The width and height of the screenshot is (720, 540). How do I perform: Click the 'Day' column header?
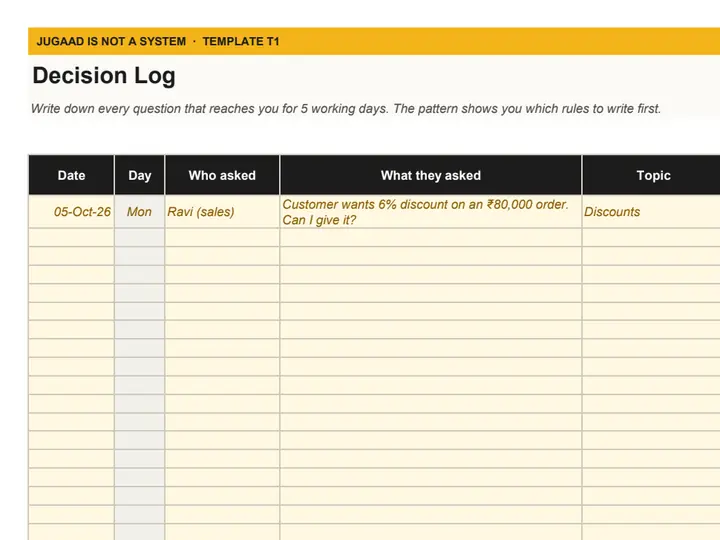coord(140,175)
